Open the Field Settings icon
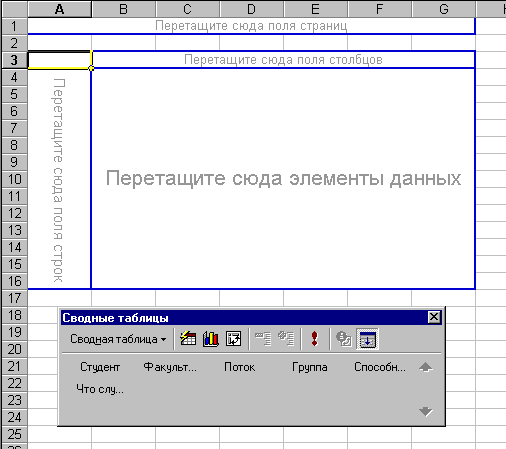Screen dimensions: 506x449 coord(344,339)
